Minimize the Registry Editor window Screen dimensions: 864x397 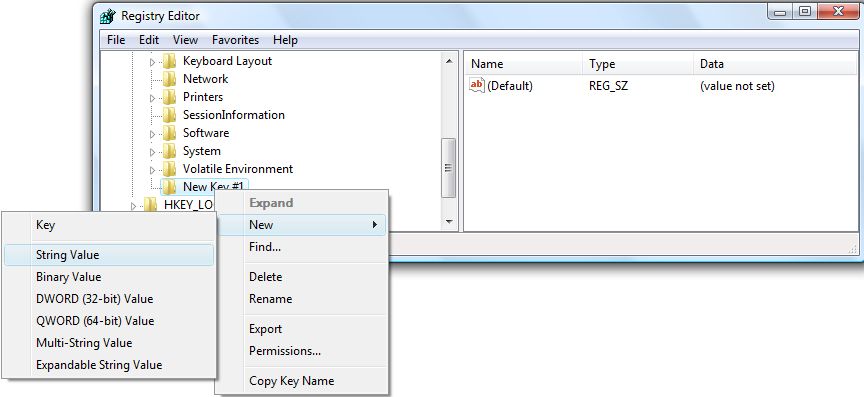point(779,12)
